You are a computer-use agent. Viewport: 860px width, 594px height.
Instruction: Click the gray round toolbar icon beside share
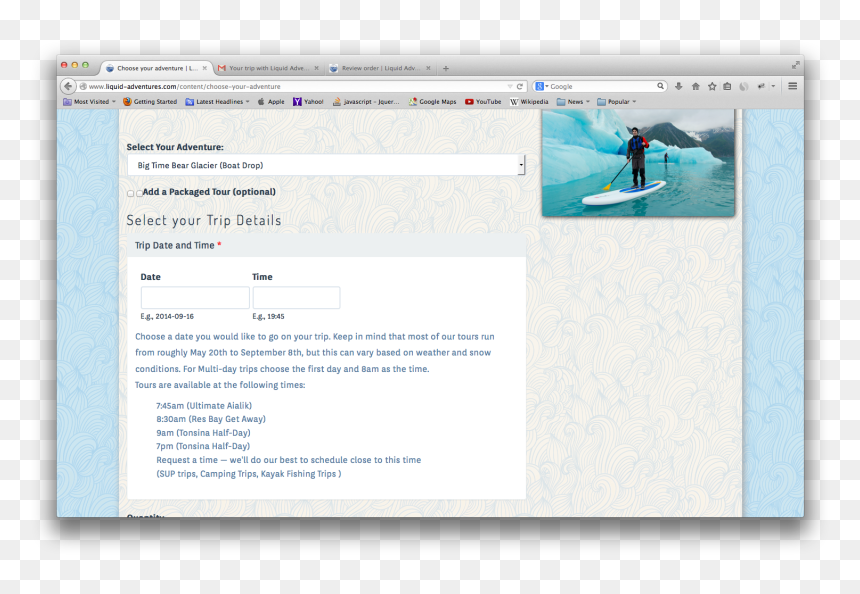click(744, 86)
